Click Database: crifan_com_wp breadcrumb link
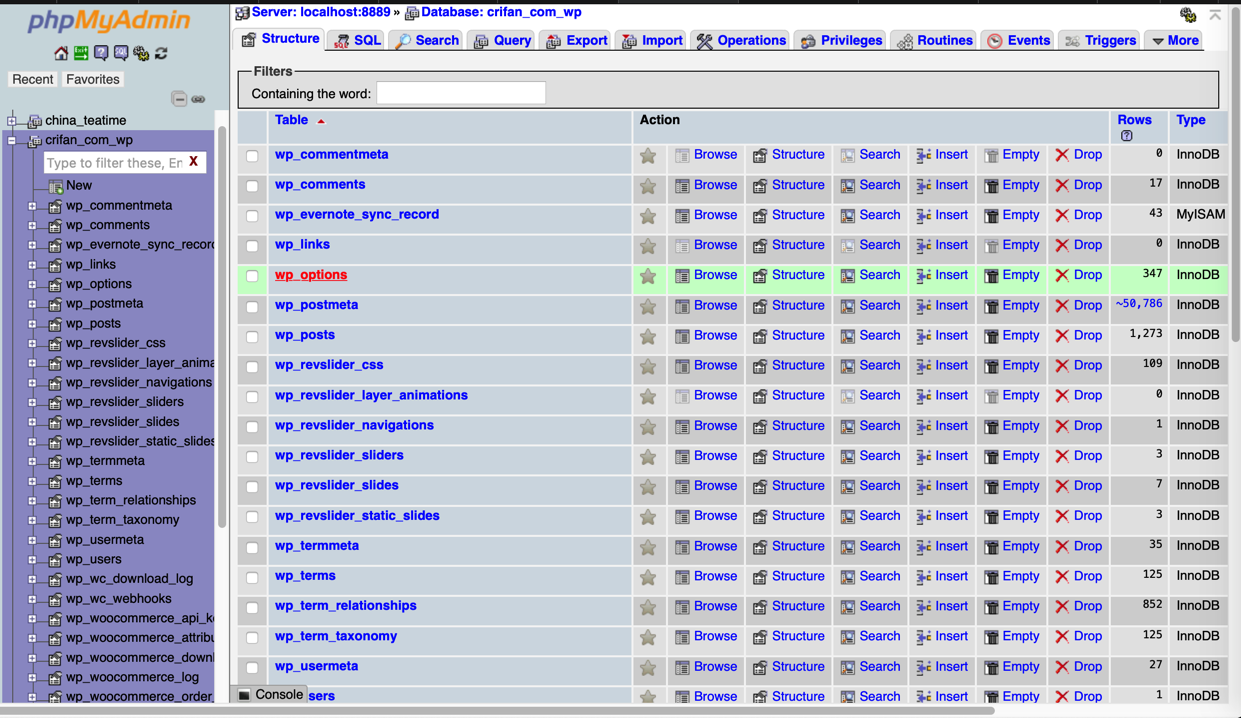This screenshot has height=718, width=1241. (x=500, y=12)
